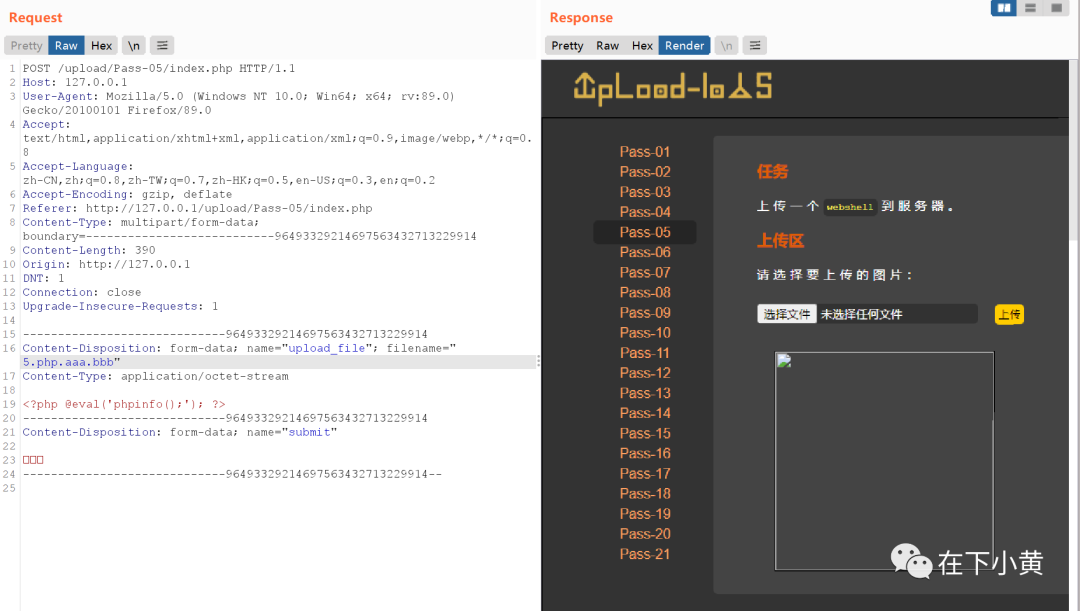The image size is (1080, 611).
Task: Click the yellow 上传 upload button
Action: (1009, 315)
